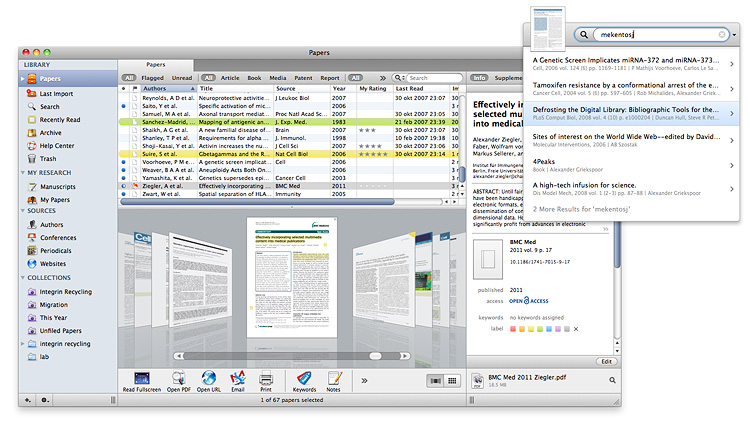Click the Open PDF toolbar icon
This screenshot has width=750, height=424.
click(178, 379)
